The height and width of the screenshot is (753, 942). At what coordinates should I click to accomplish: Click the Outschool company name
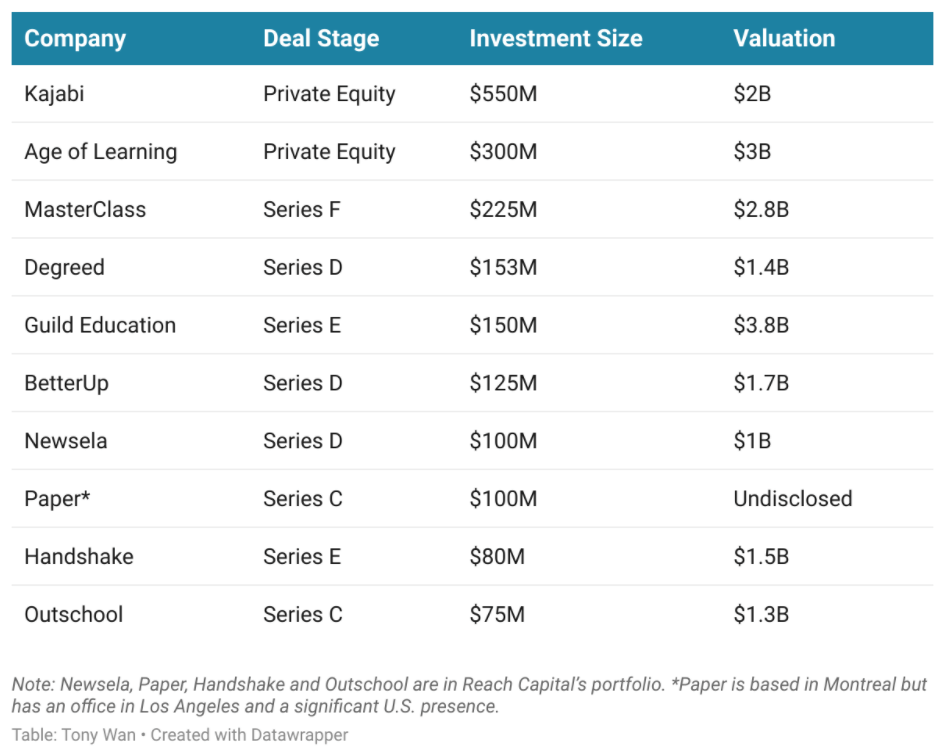tap(73, 615)
